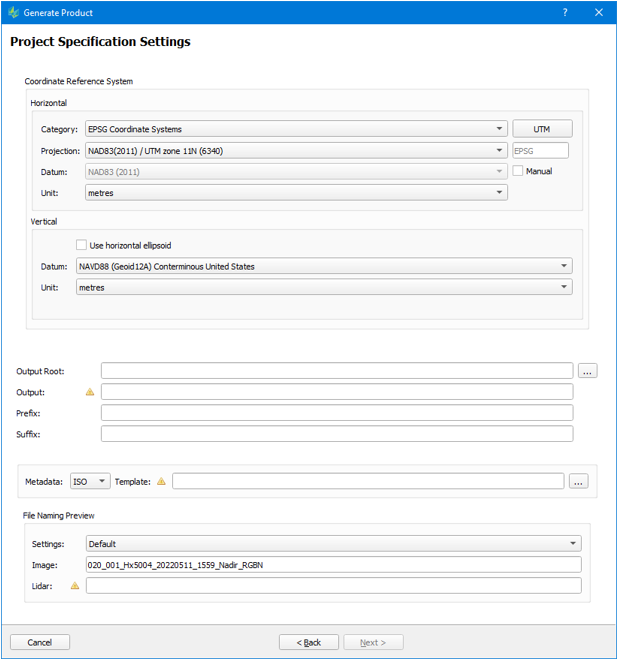Click into the Suffix text field
Viewport: 618px width, 660px height.
[337, 434]
